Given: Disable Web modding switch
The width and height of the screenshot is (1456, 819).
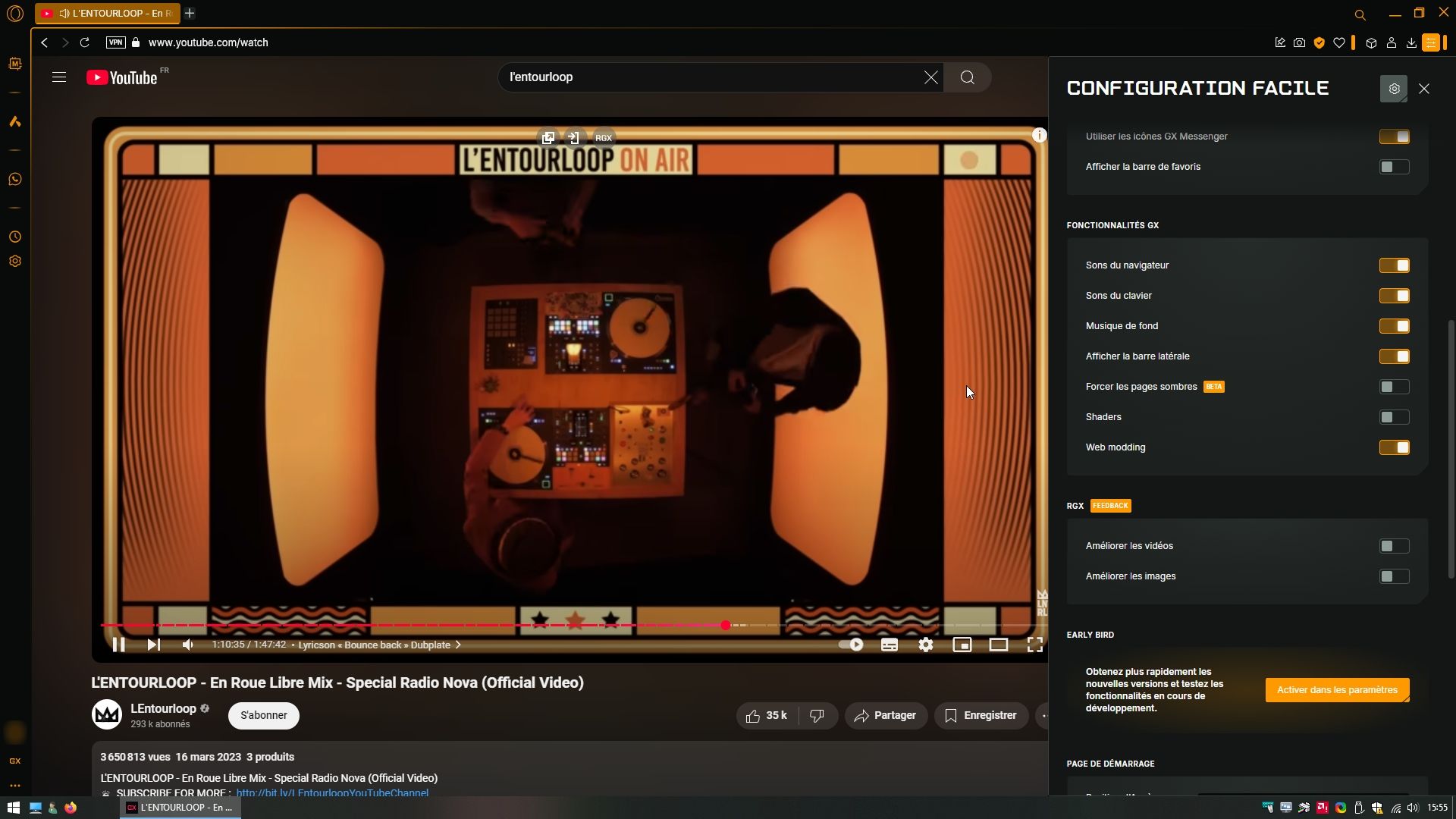Looking at the screenshot, I should pyautogui.click(x=1394, y=447).
